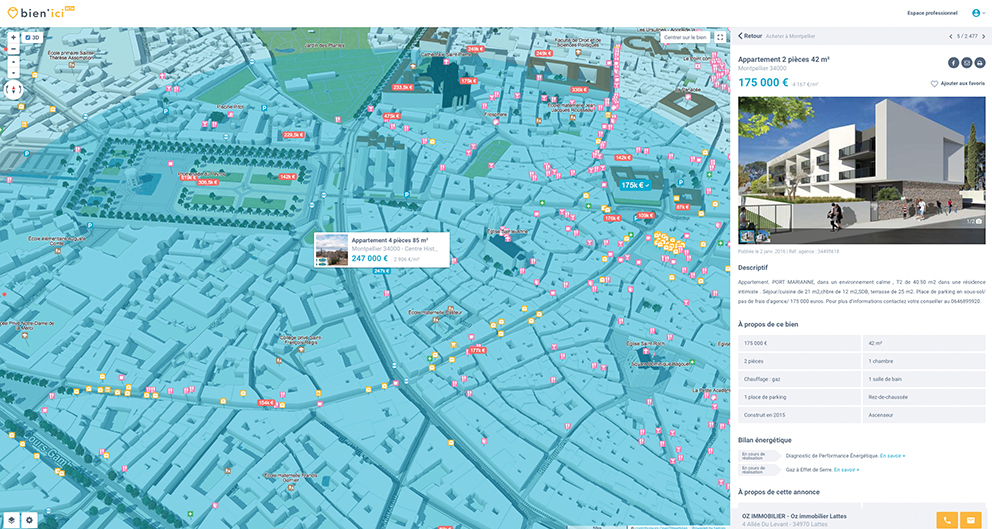Go to previous listing arrow
This screenshot has height=529, width=992.
pos(950,36)
